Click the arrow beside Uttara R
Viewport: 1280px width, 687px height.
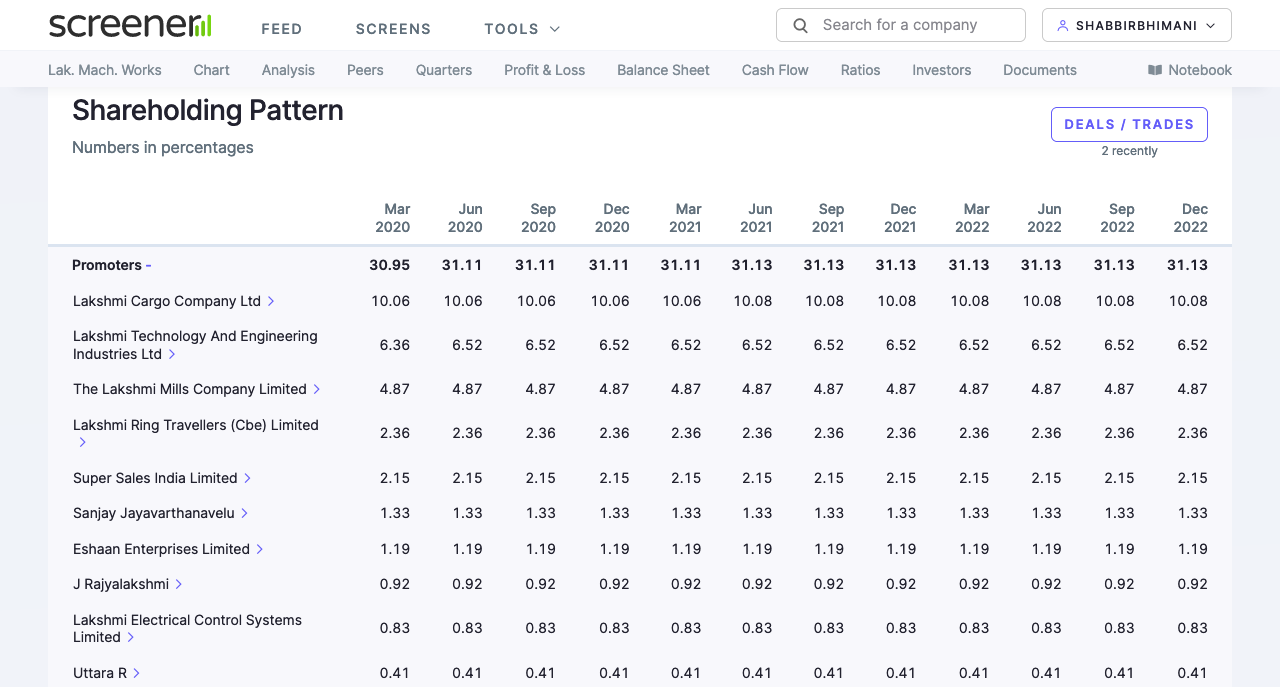tap(137, 673)
